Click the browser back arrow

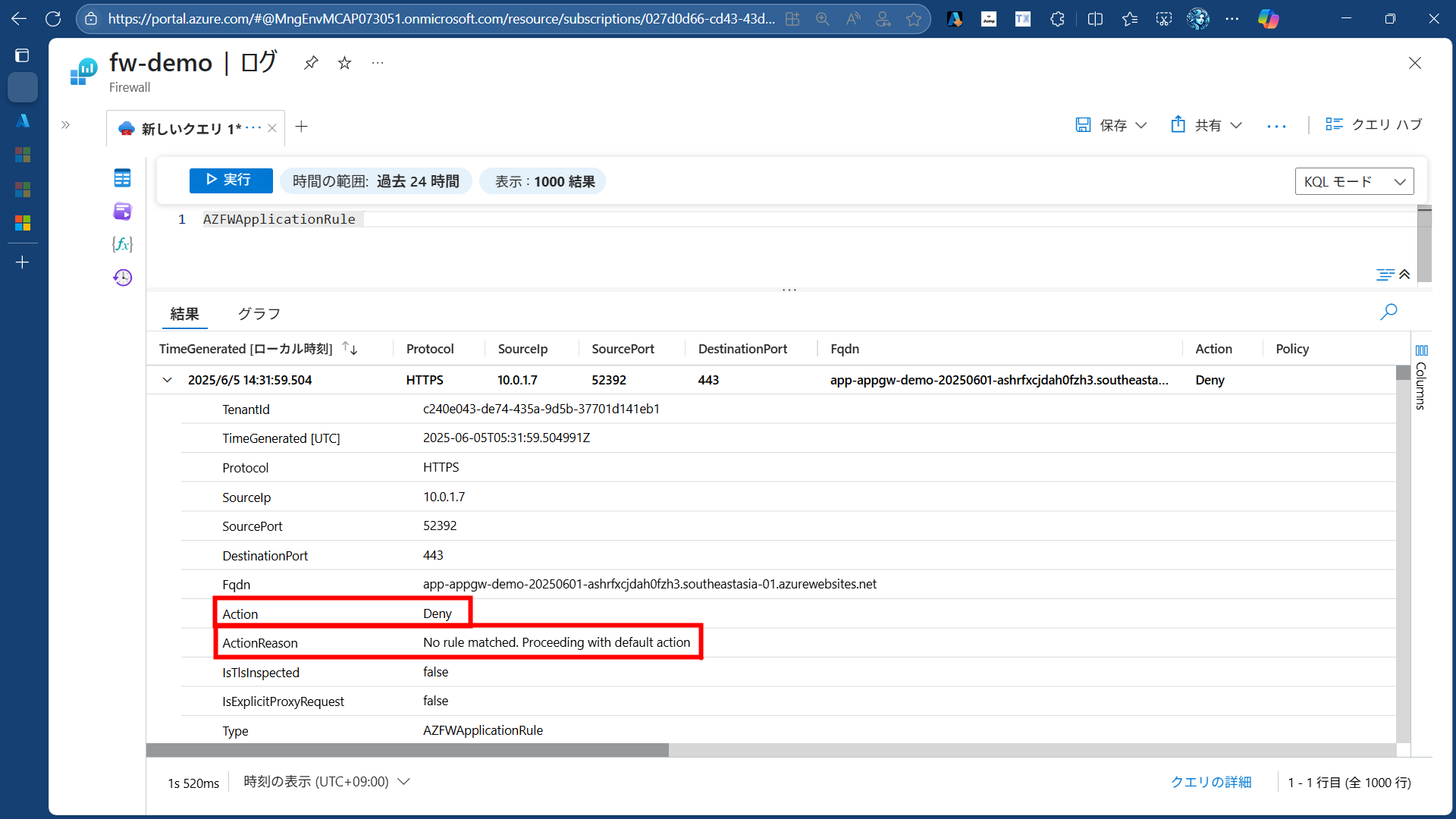(x=19, y=19)
